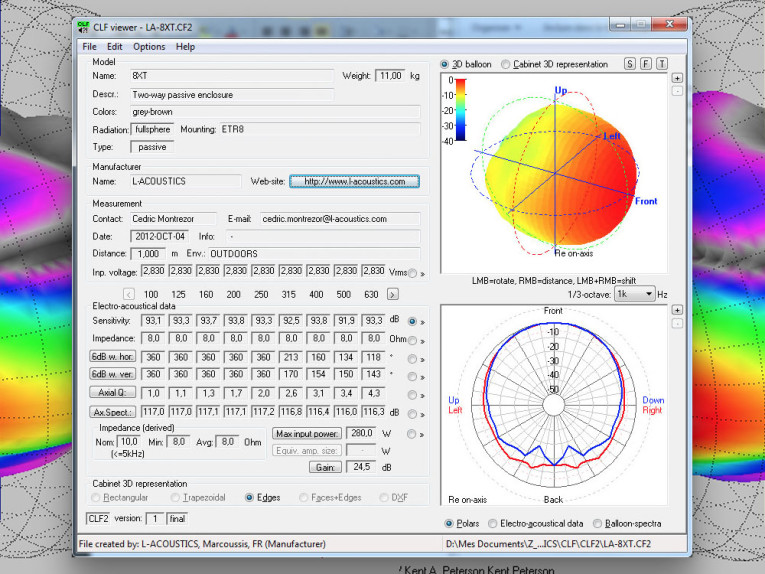Click the Contact field Cedric Montrezor
This screenshot has width=765, height=574.
tap(173, 219)
